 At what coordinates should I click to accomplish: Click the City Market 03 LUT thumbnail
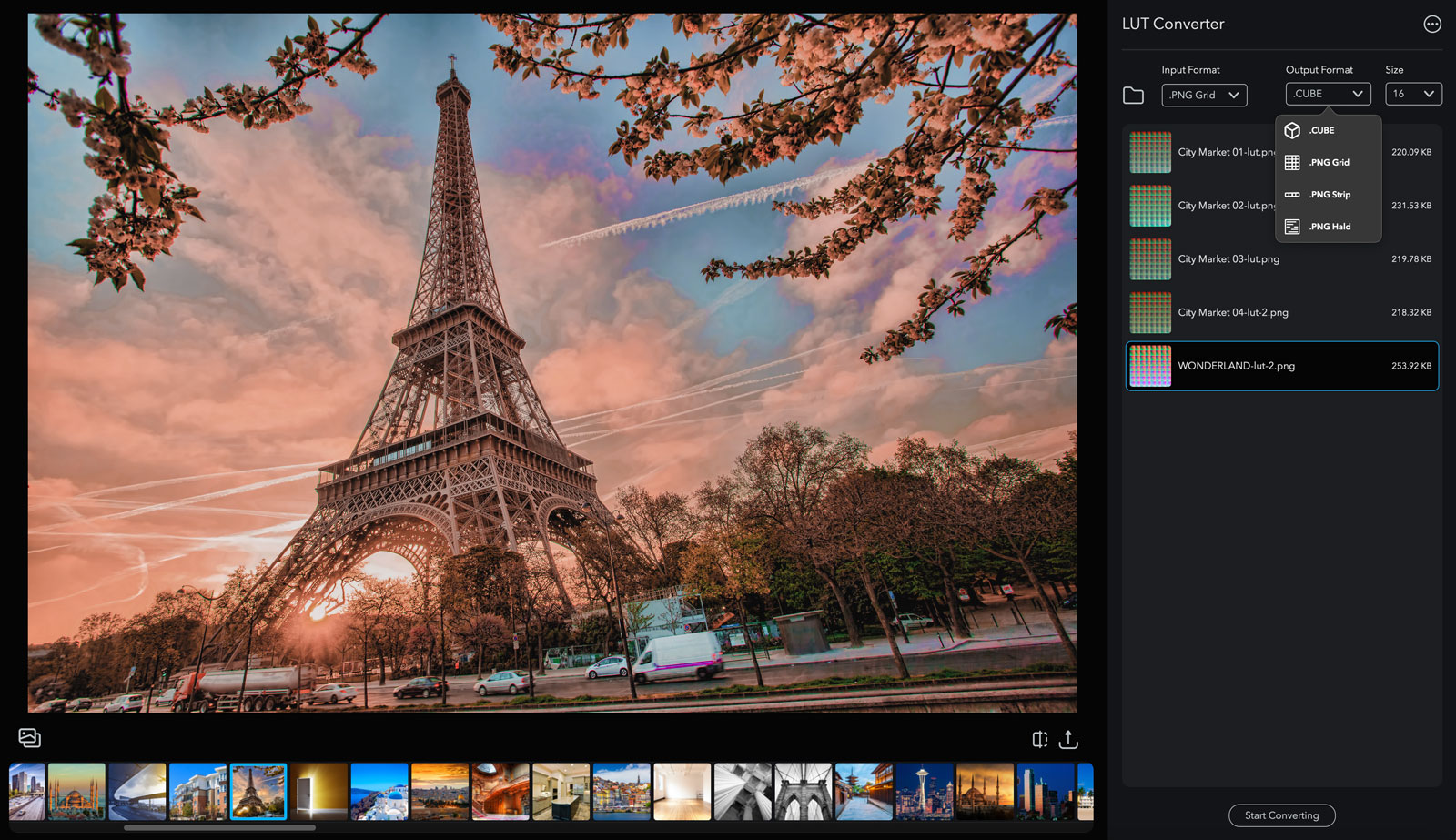pos(1149,259)
